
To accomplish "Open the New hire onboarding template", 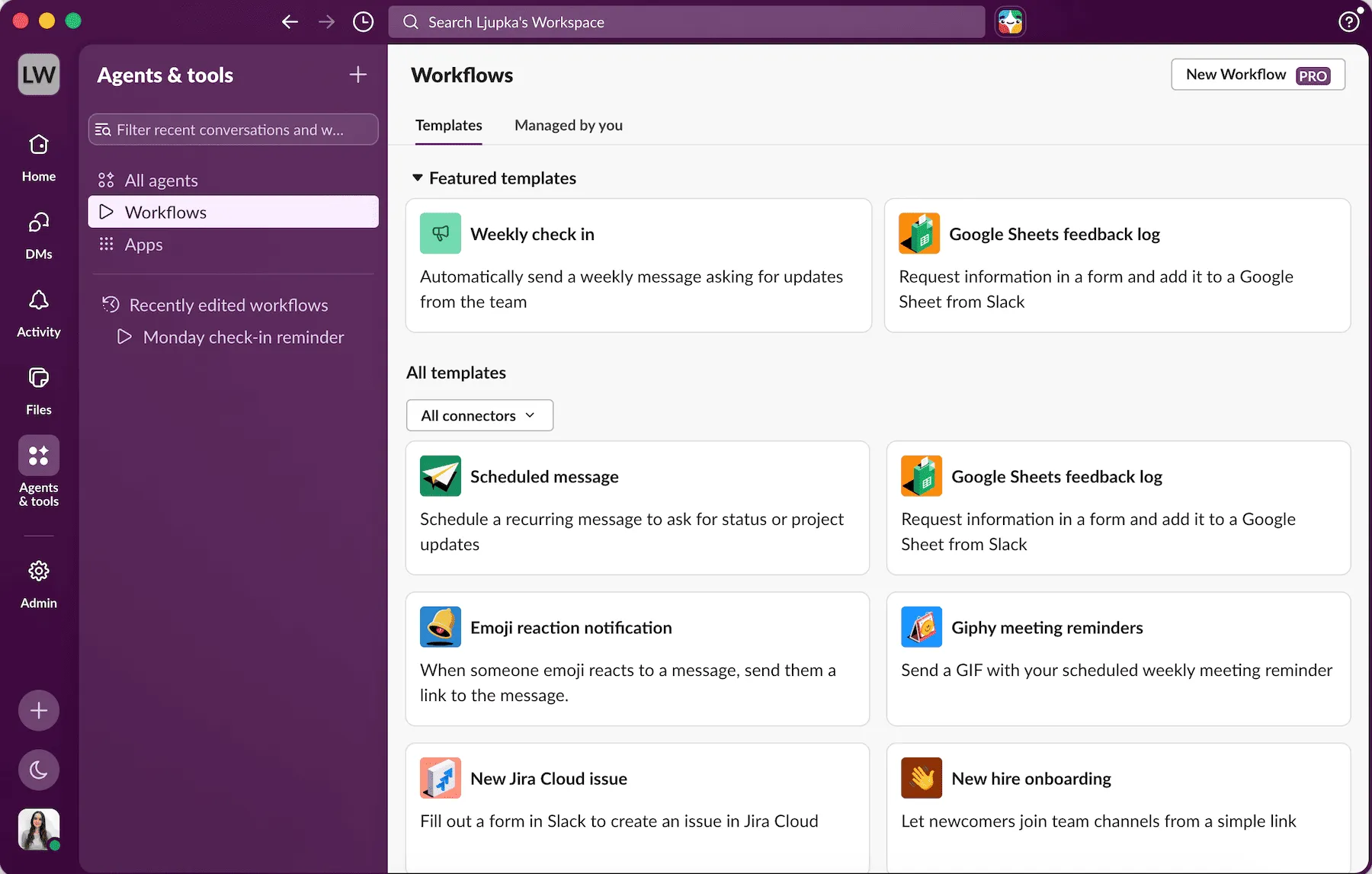I will point(1118,808).
